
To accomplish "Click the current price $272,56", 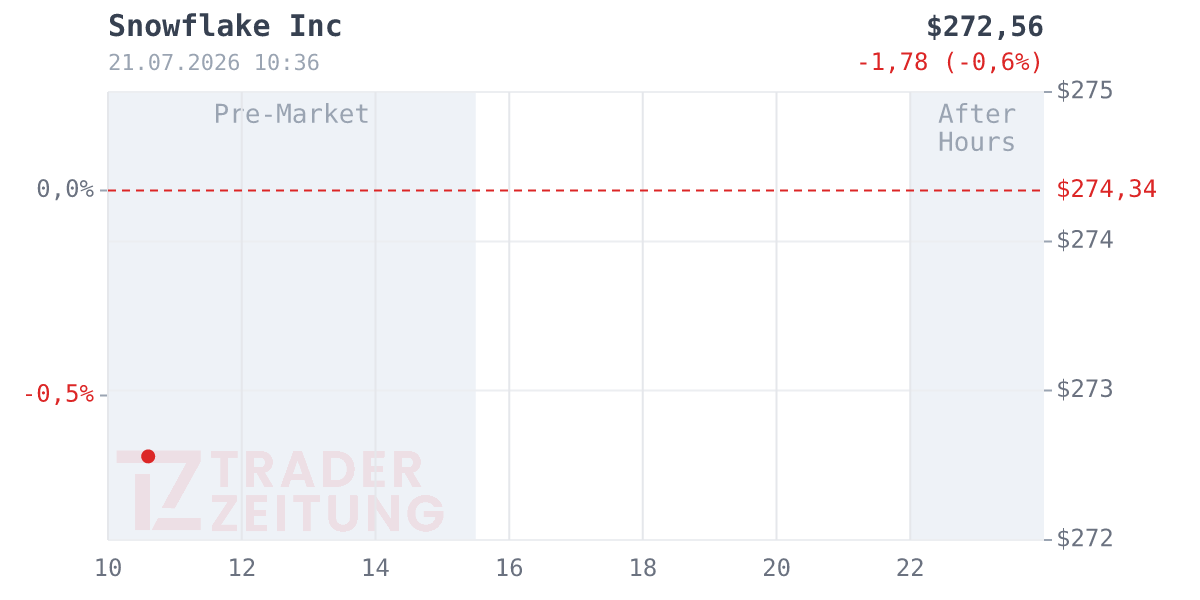I will 985,27.
